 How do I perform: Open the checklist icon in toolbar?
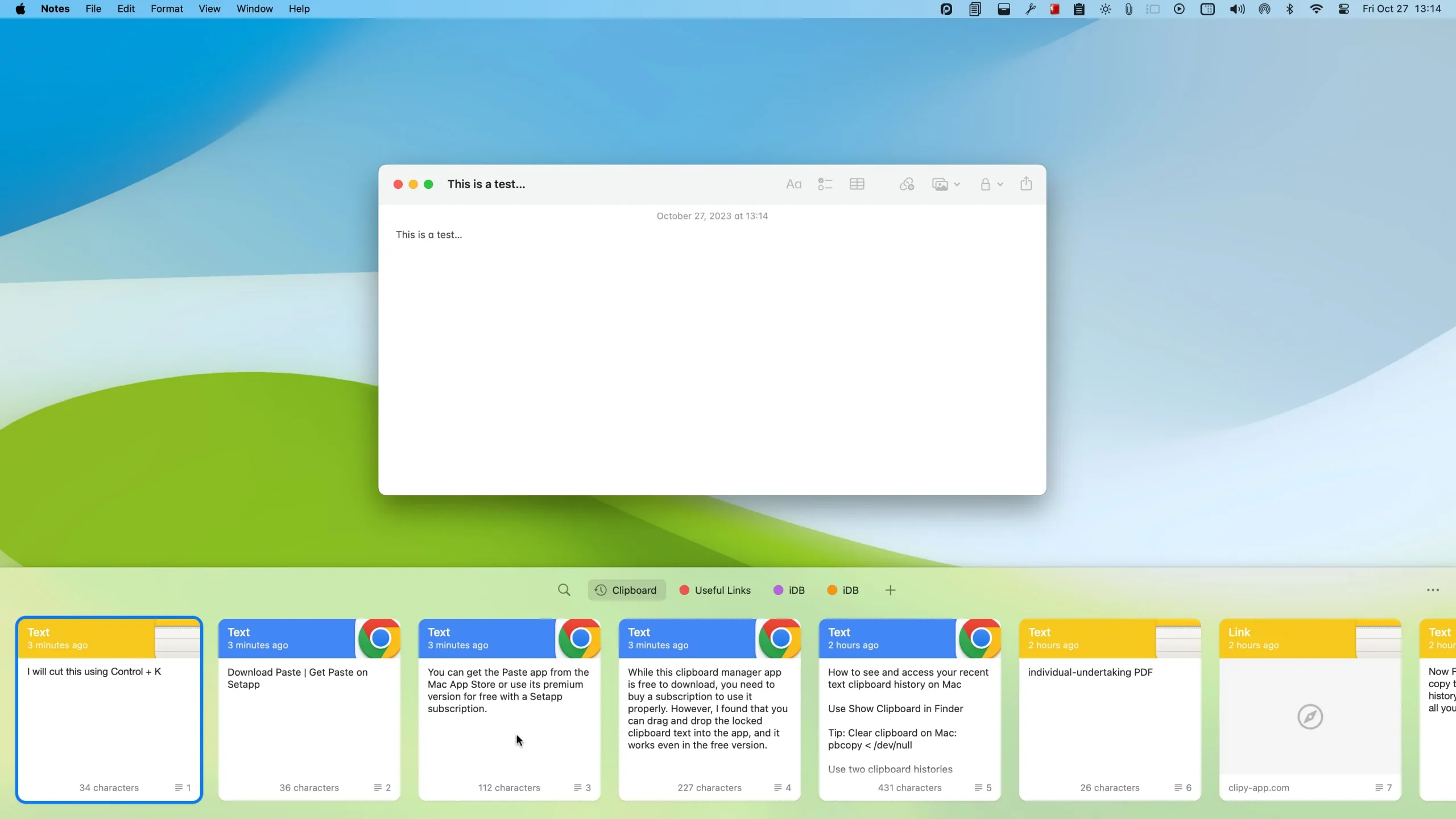point(826,184)
